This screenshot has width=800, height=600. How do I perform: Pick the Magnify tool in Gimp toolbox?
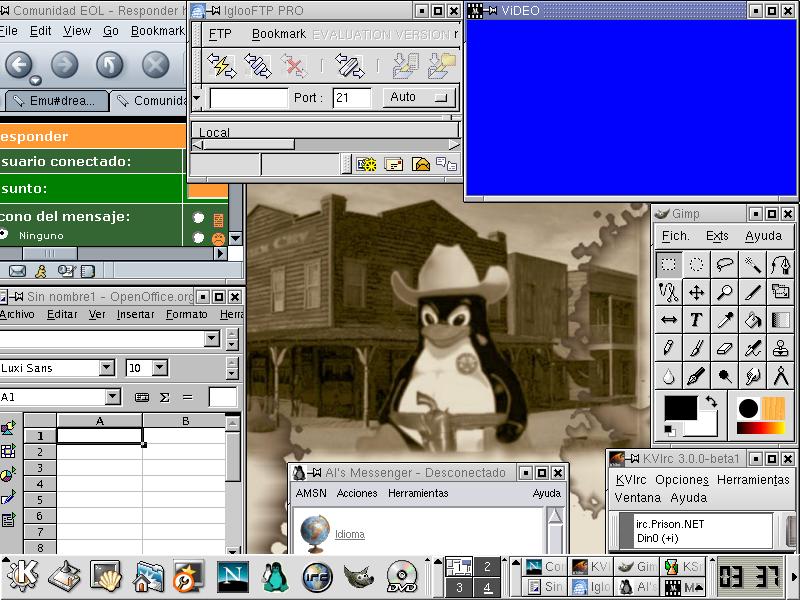724,292
